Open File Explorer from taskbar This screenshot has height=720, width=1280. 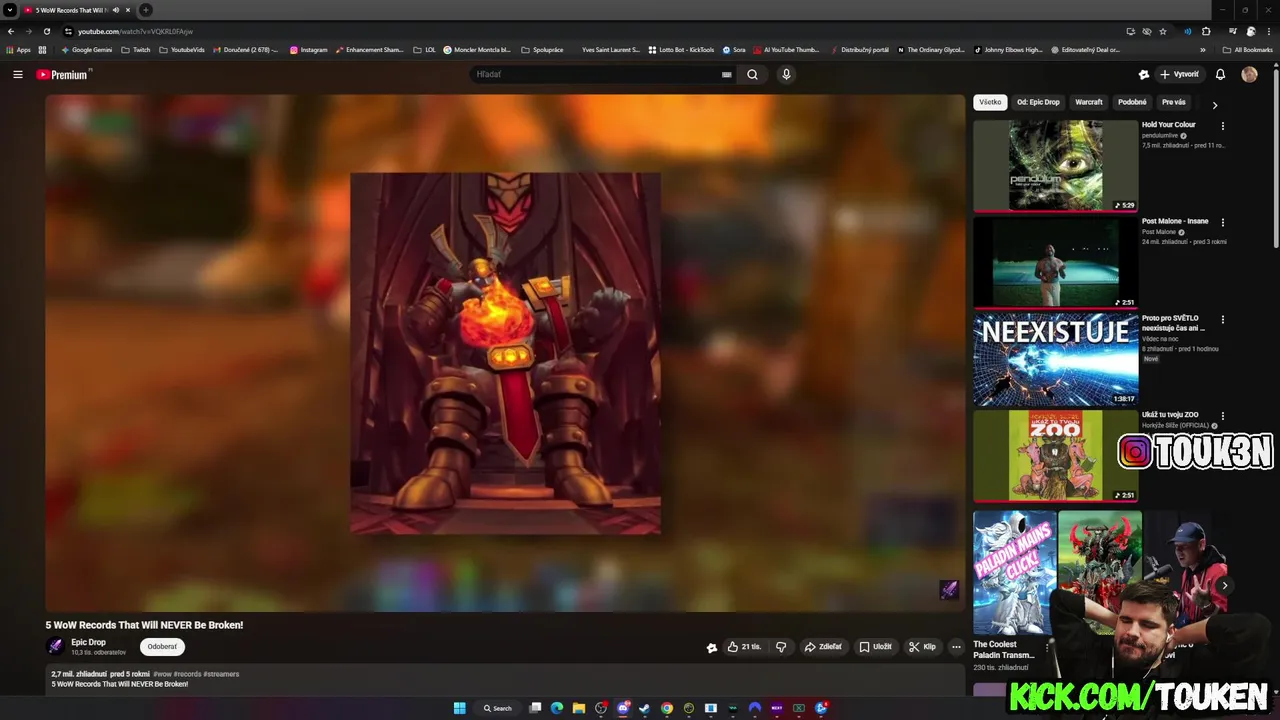pyautogui.click(x=579, y=708)
